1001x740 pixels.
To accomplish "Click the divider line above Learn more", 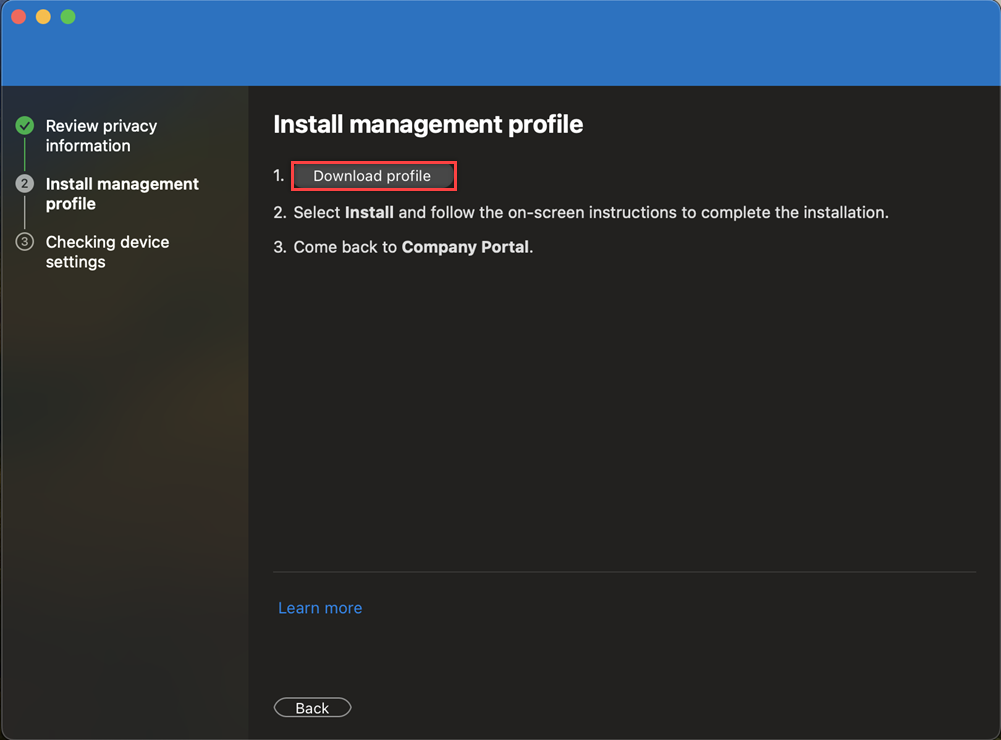I will pyautogui.click(x=624, y=572).
